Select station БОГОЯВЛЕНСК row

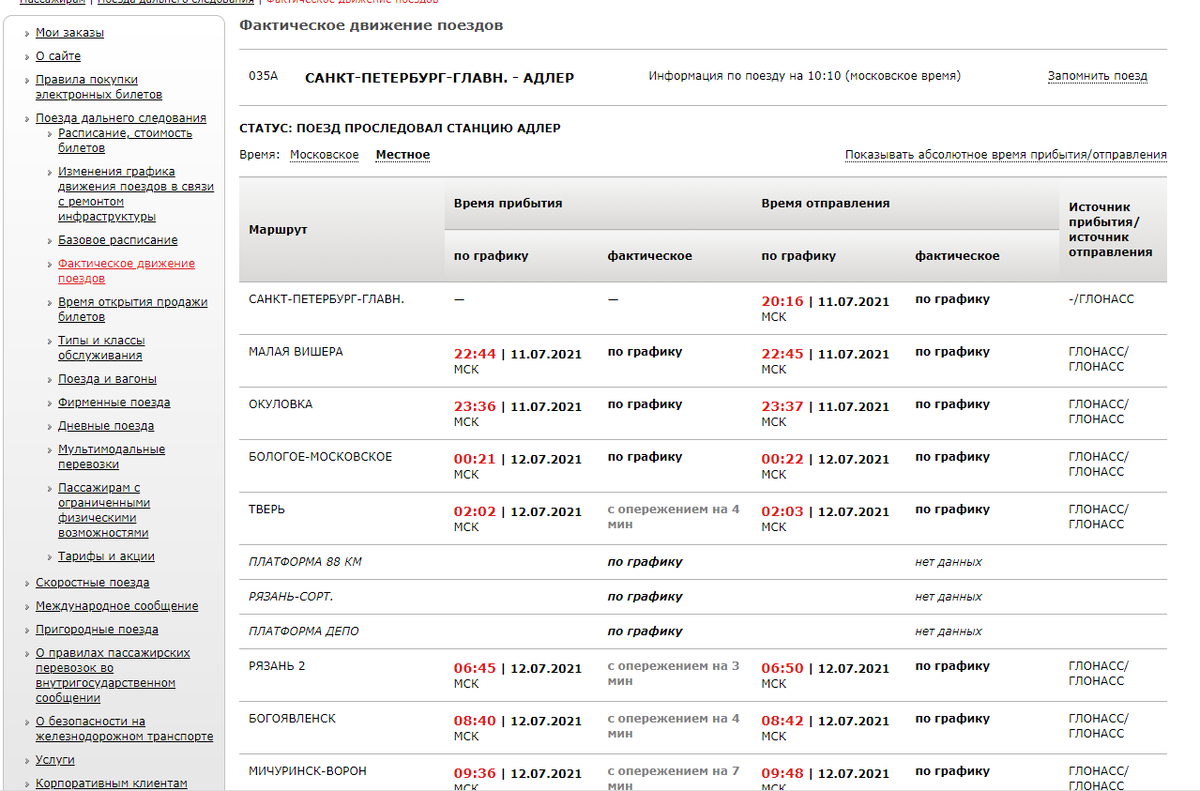(x=292, y=718)
